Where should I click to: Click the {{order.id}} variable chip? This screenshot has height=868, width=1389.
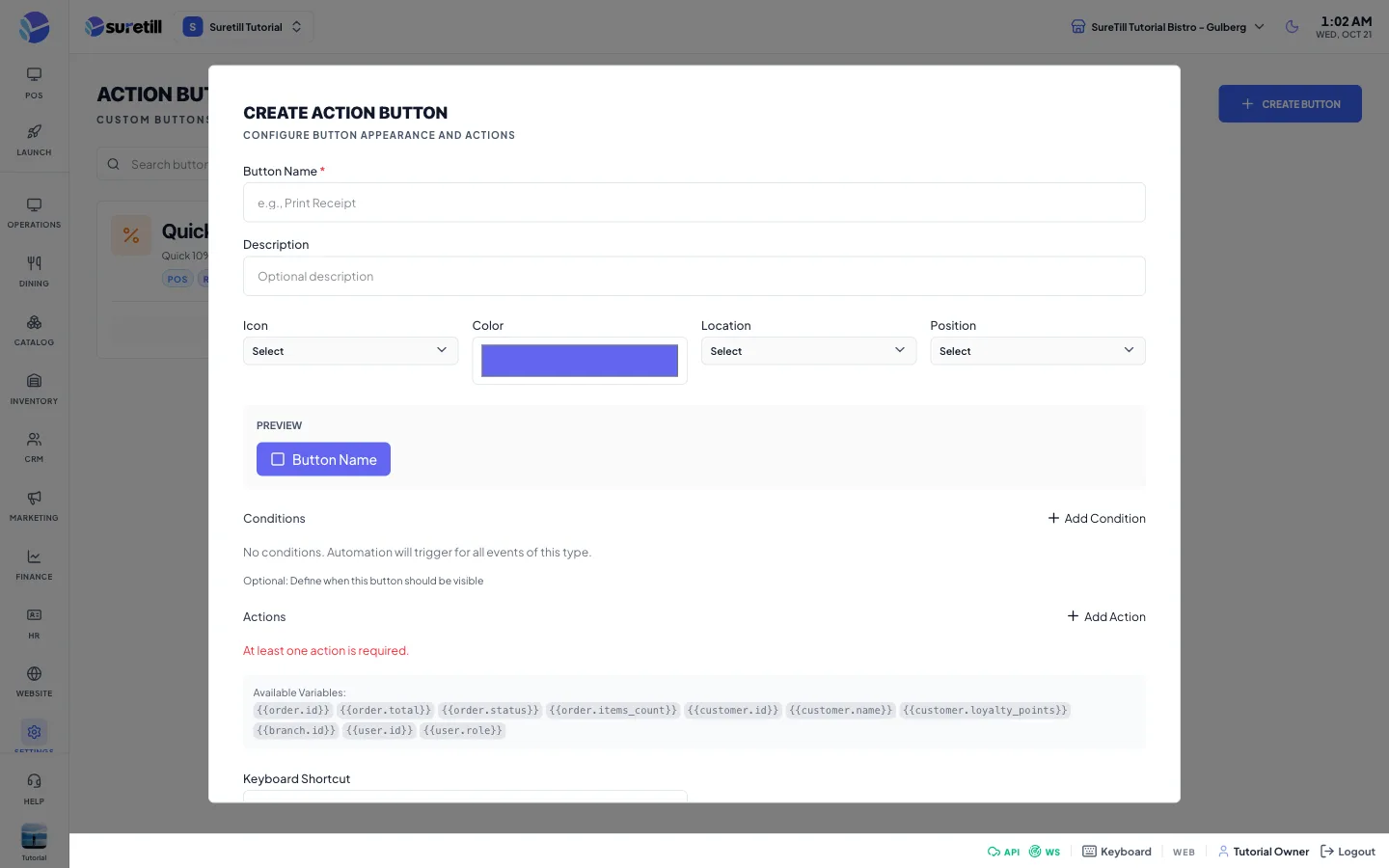point(293,711)
